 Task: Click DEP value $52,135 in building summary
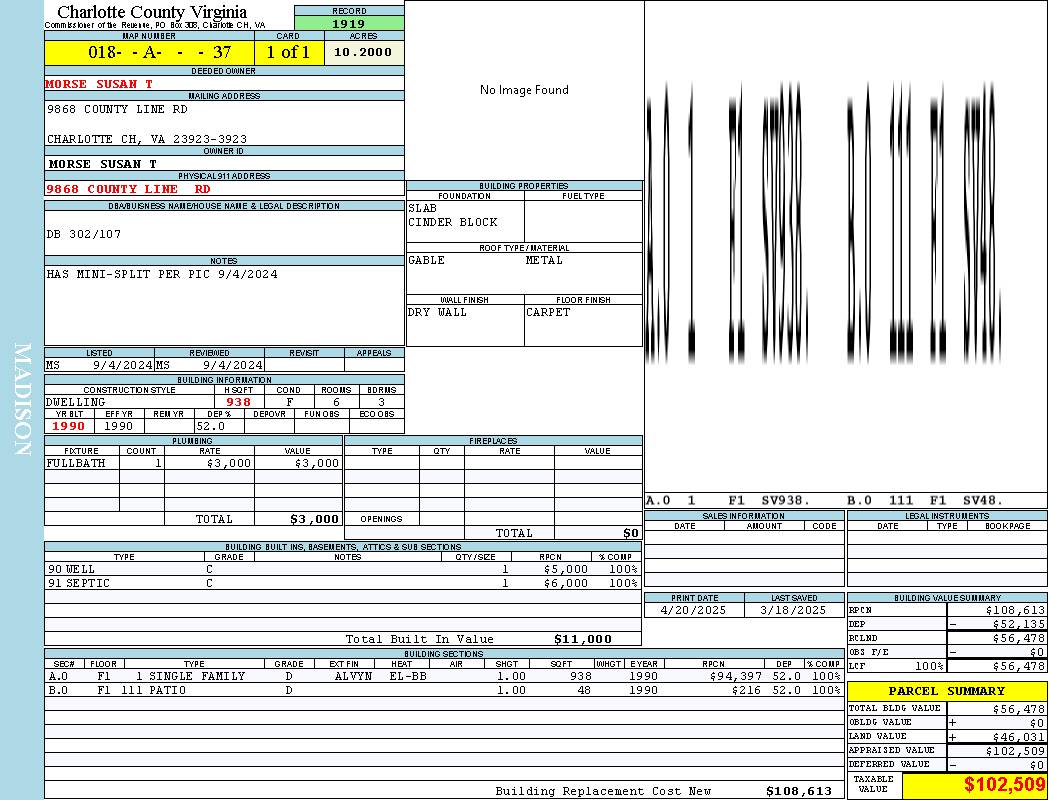1019,624
